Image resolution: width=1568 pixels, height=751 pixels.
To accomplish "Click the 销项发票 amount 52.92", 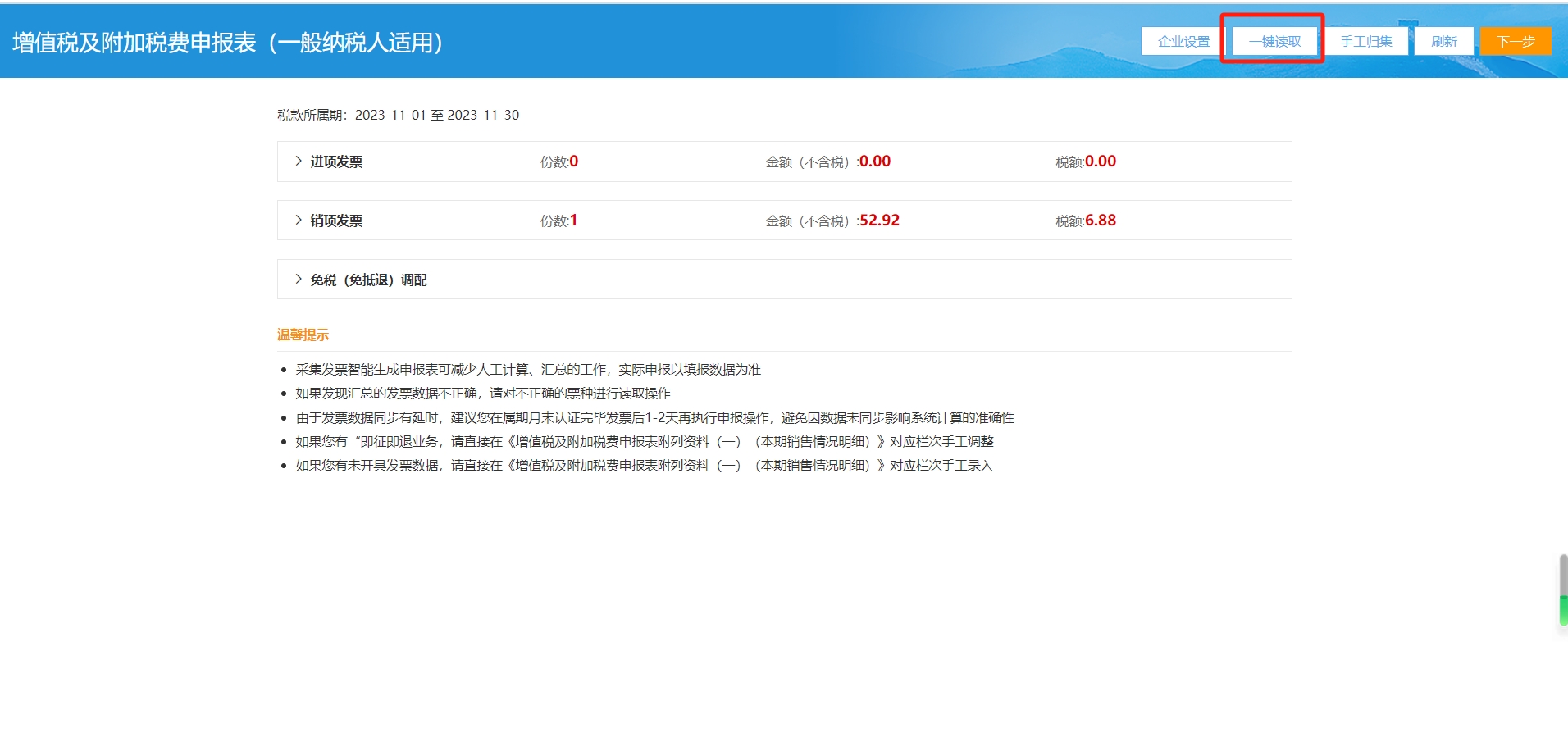I will coord(879,221).
